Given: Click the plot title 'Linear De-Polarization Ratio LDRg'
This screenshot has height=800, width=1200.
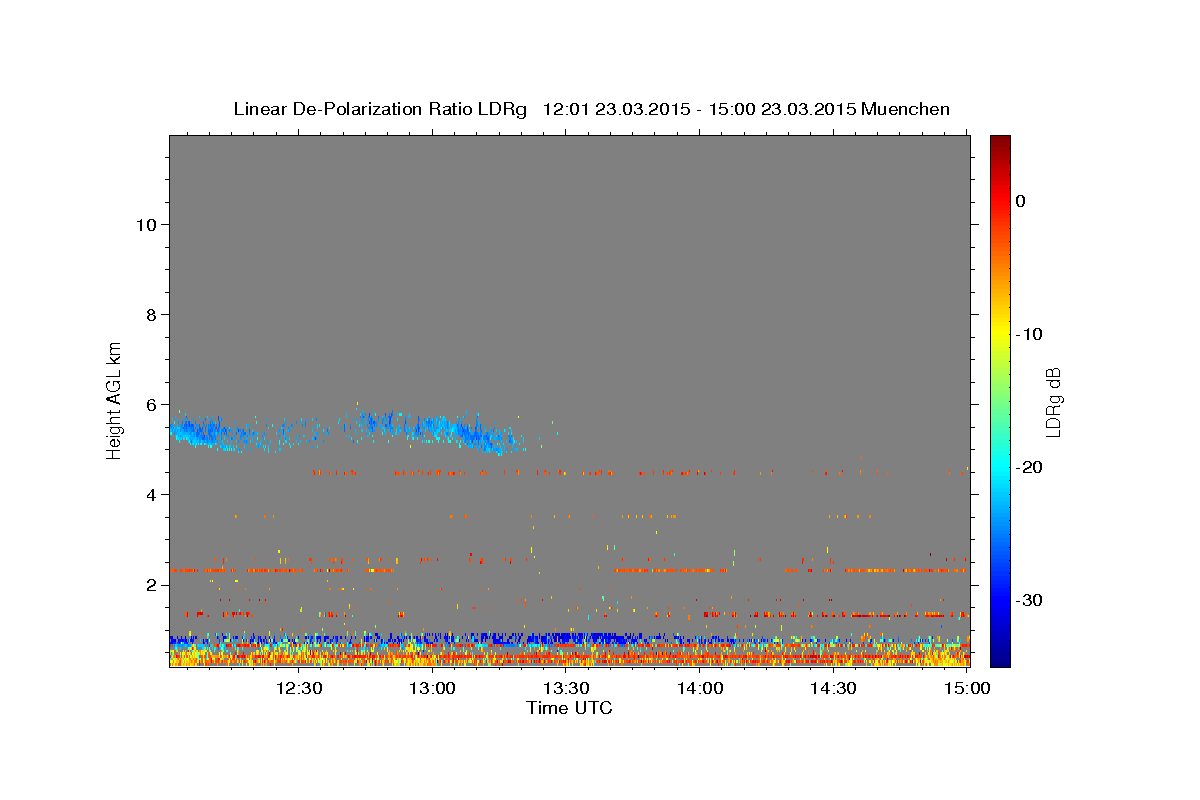Looking at the screenshot, I should [x=379, y=109].
